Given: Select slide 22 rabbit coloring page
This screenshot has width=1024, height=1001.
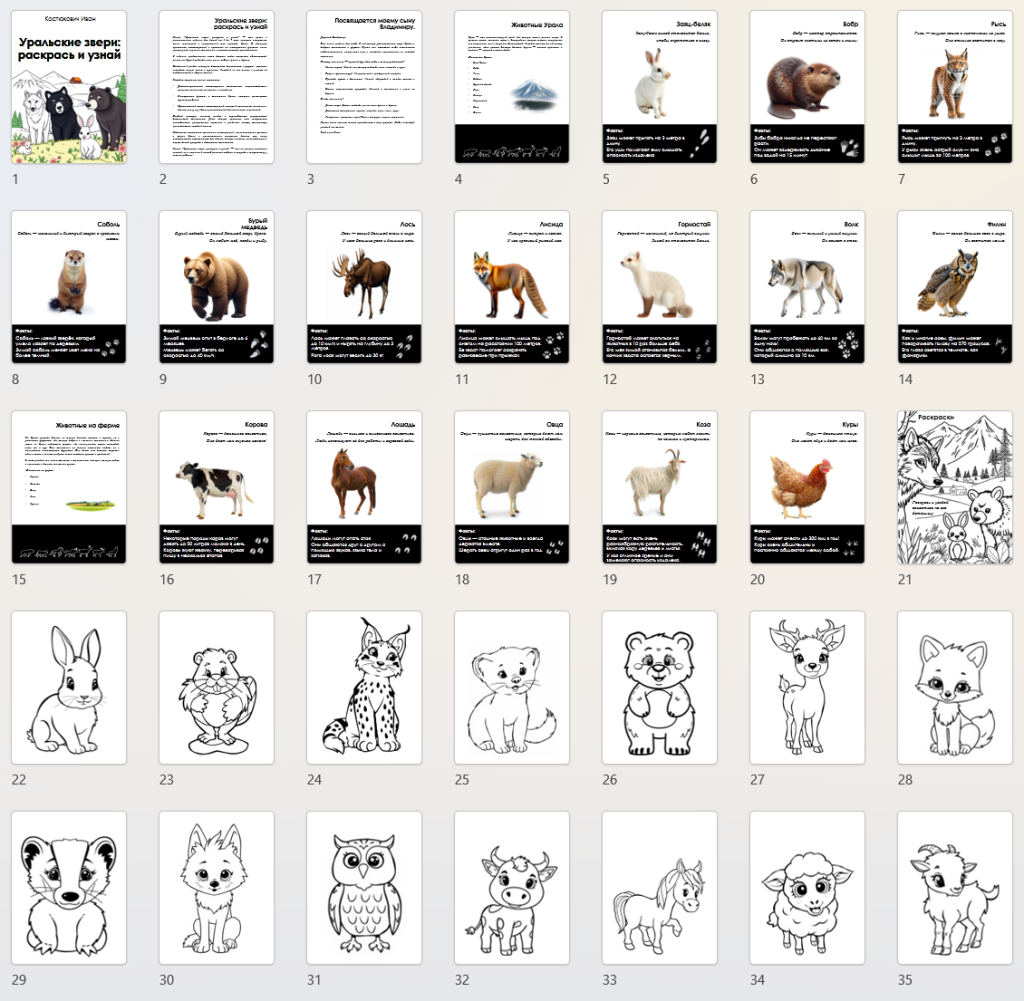Looking at the screenshot, I should point(69,688).
